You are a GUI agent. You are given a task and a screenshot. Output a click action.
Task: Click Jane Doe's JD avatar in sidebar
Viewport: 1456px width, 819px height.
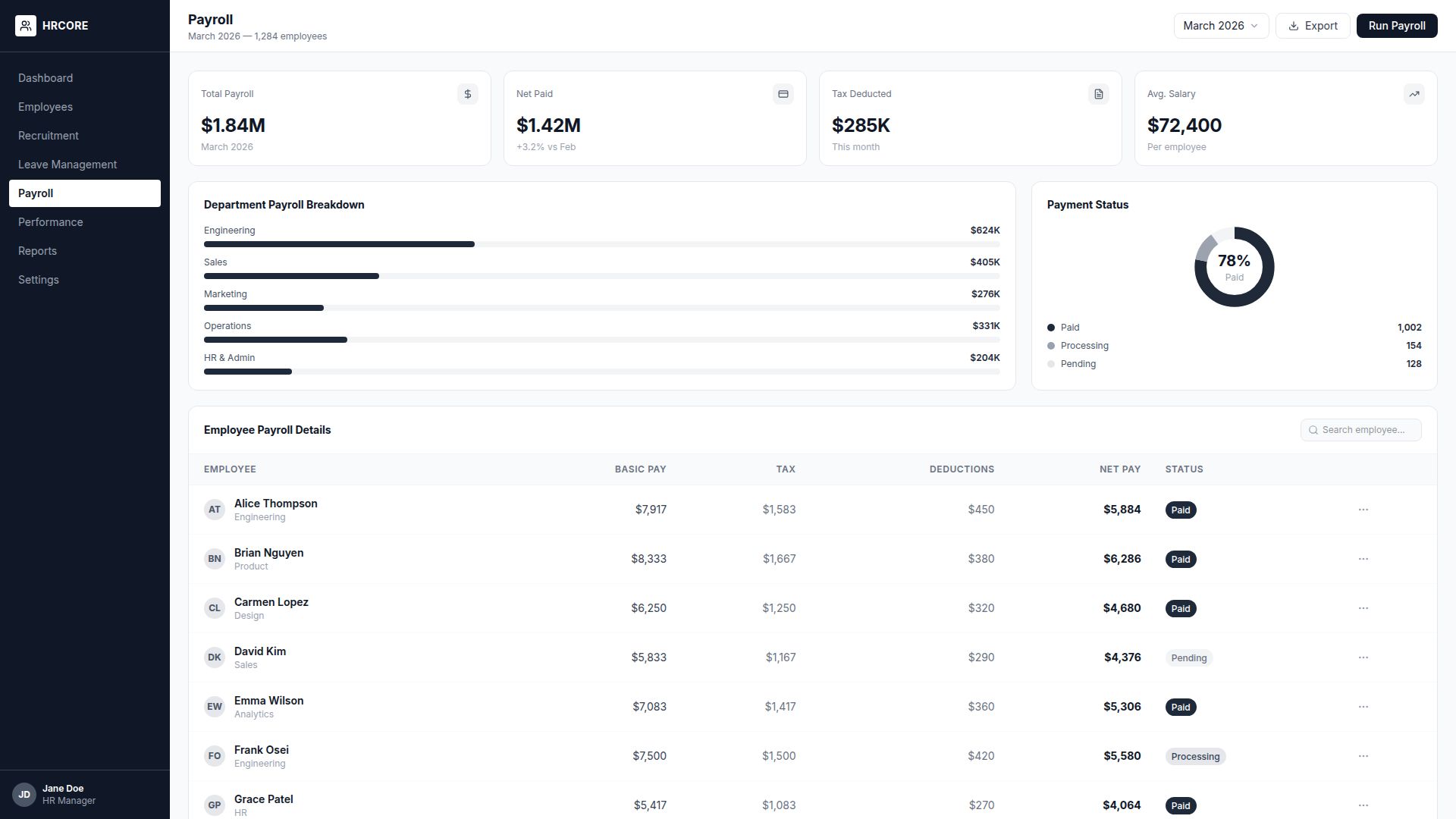[x=24, y=795]
